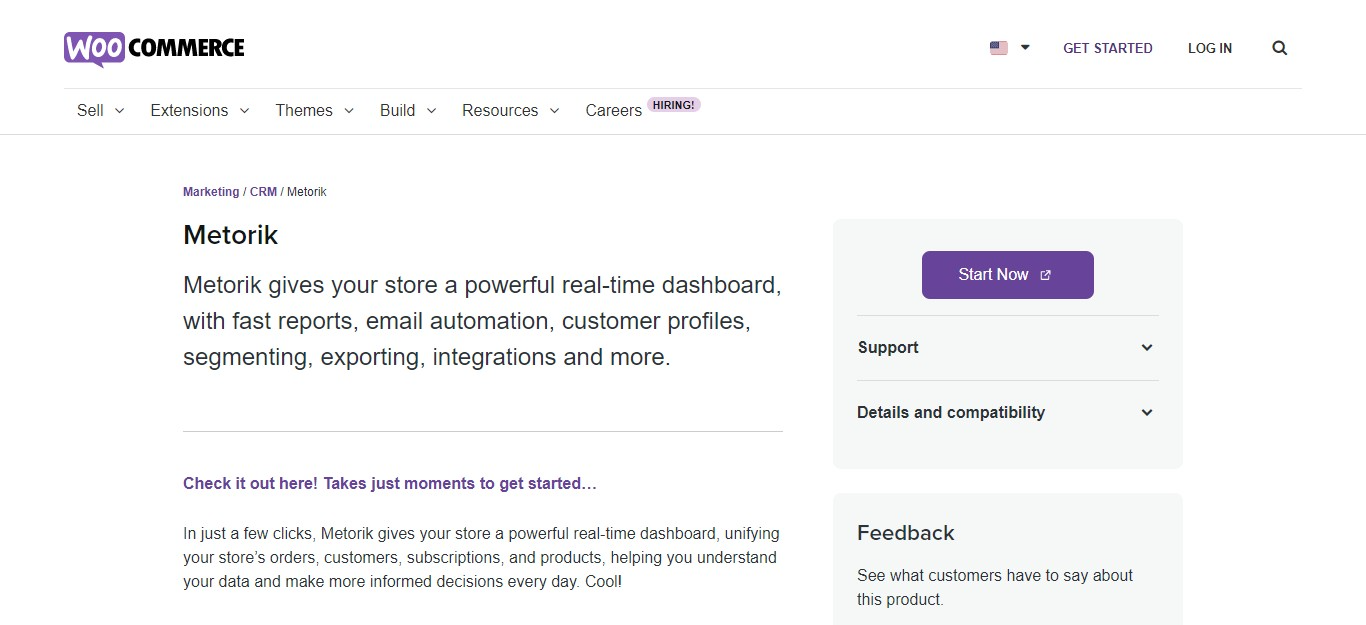Viewport: 1366px width, 625px height.
Task: Click the Sell menu chevron
Action: point(119,111)
